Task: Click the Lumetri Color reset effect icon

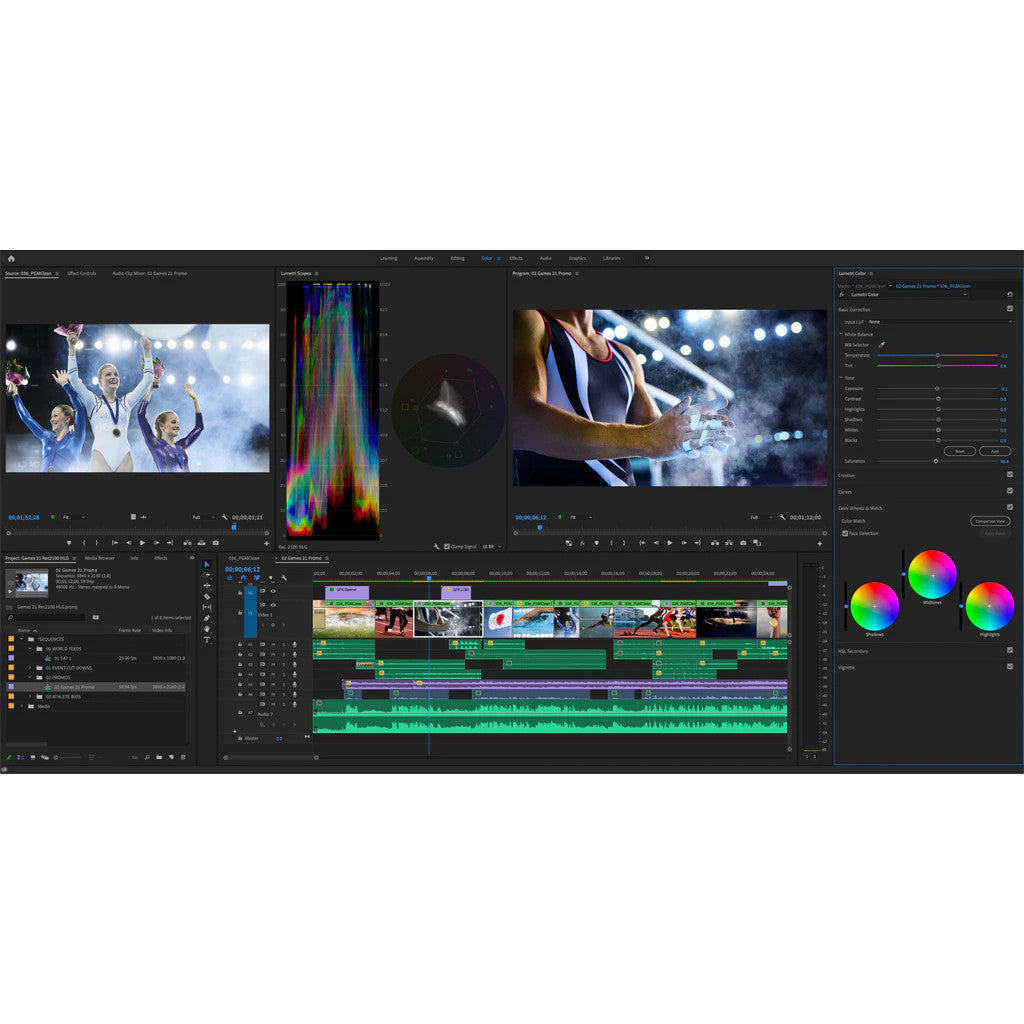Action: coord(1010,295)
